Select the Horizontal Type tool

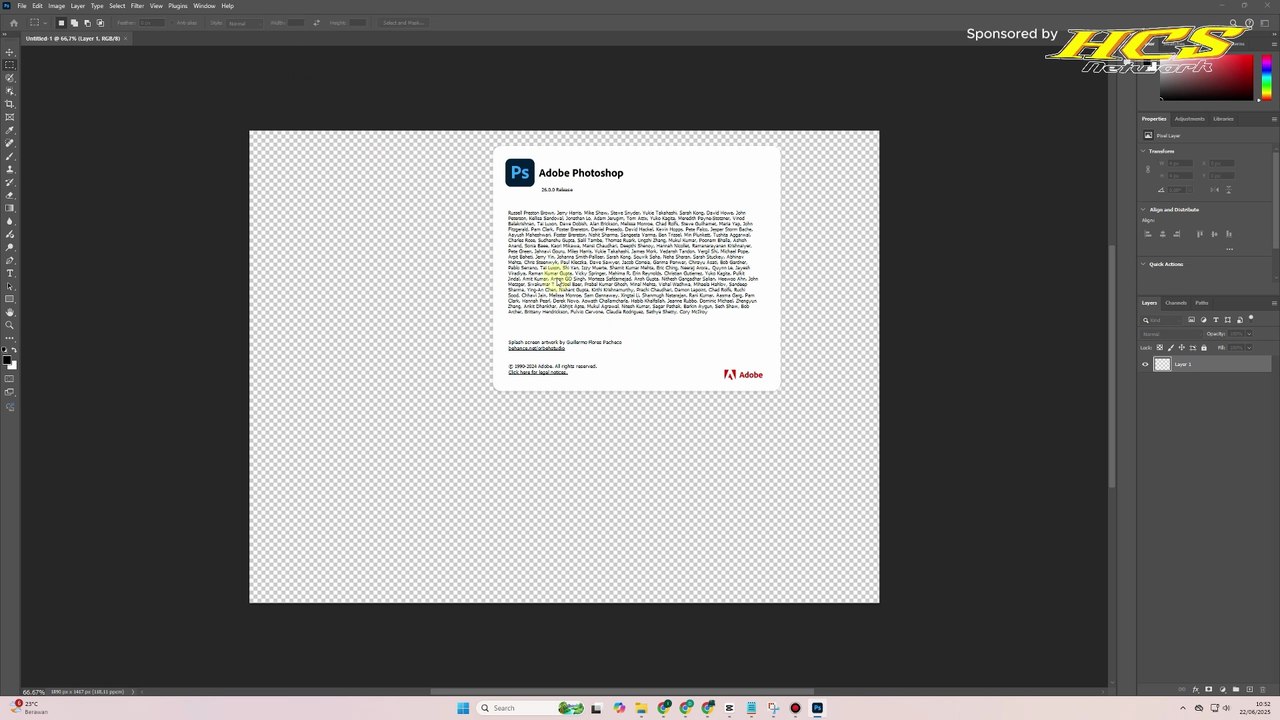point(10,273)
